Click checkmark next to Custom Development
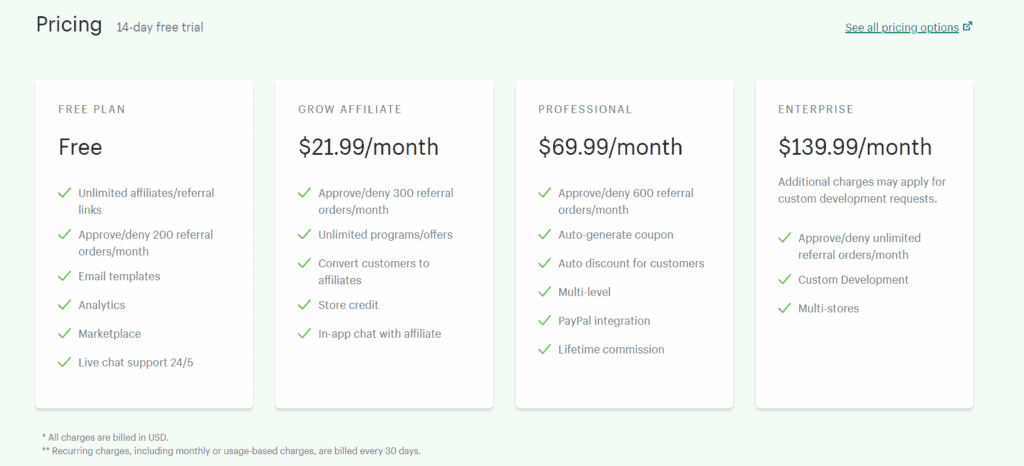1024x466 pixels. click(x=784, y=279)
